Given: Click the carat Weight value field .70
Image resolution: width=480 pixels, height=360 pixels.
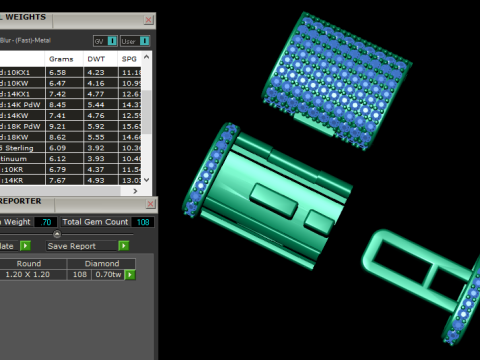Looking at the screenshot, I should click(x=46, y=222).
